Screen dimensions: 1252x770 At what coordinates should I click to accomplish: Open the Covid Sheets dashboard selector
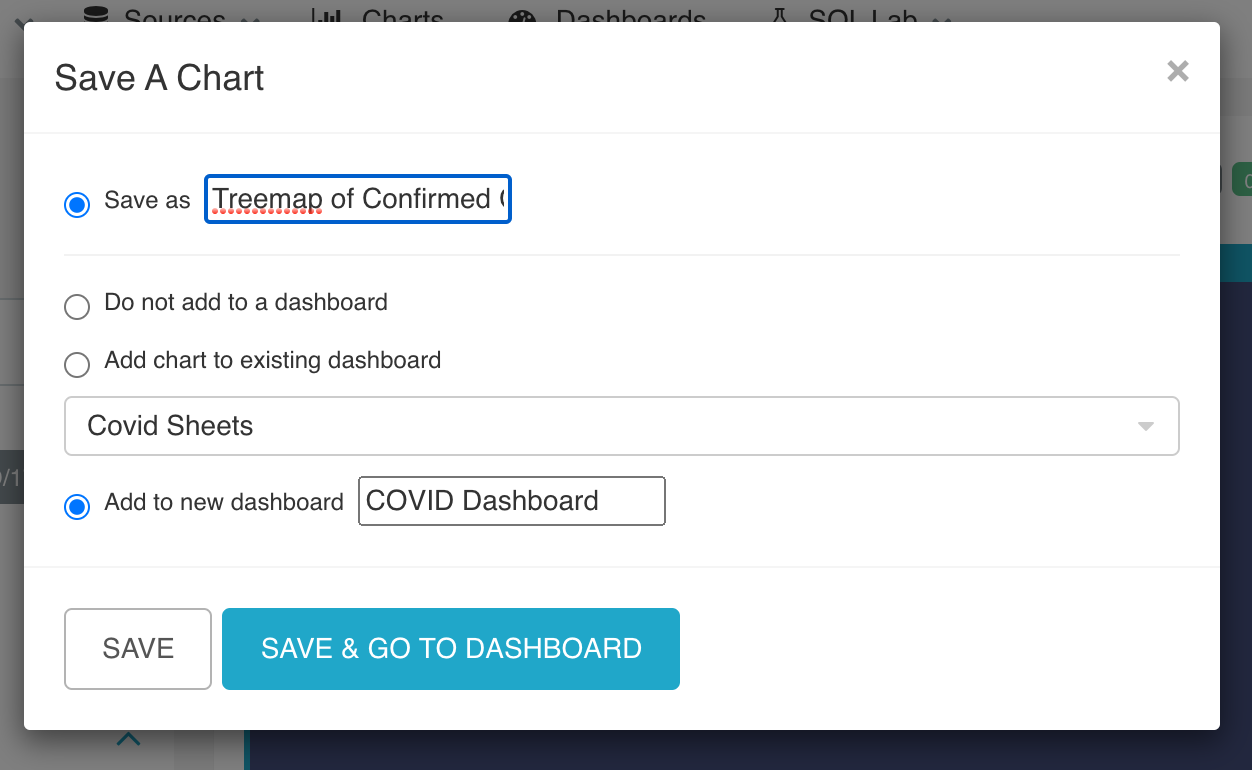point(622,425)
